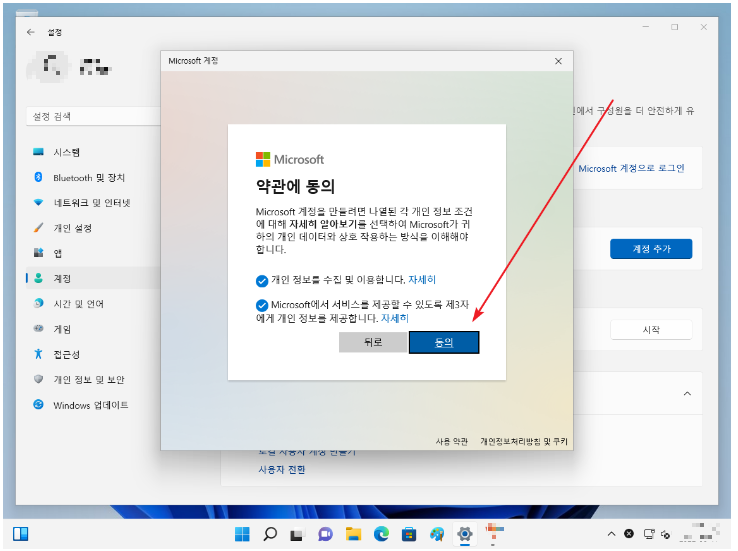Select 계정 settings category
Viewport: 738px width, 551px height.
(x=93, y=279)
